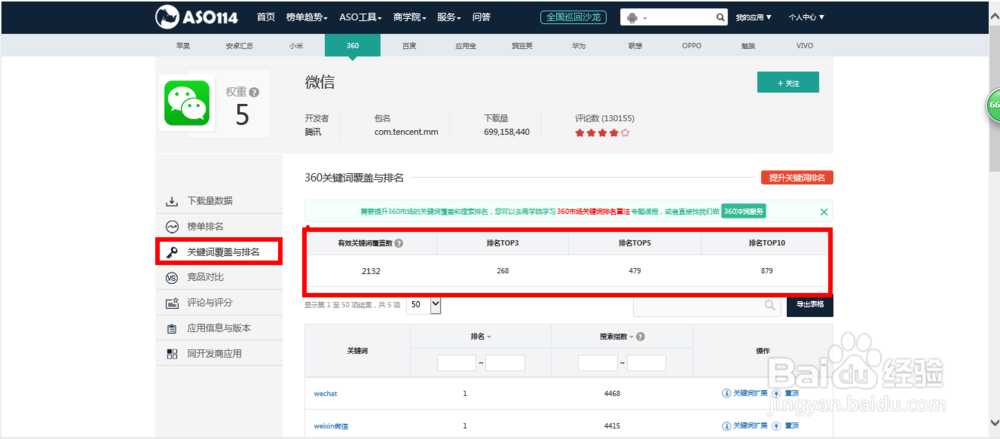Open the weixin微信 keyword link
The width and height of the screenshot is (1000, 439).
330,426
